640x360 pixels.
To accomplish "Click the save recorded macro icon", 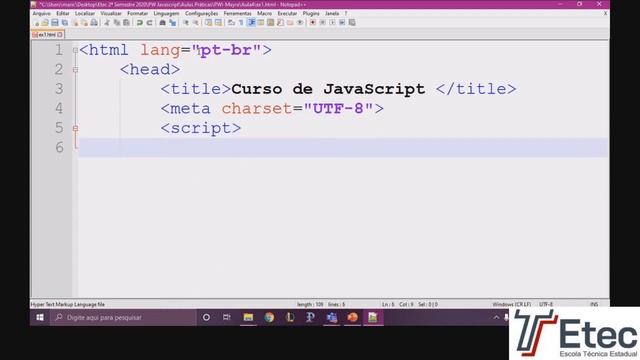I will [x=352, y=23].
